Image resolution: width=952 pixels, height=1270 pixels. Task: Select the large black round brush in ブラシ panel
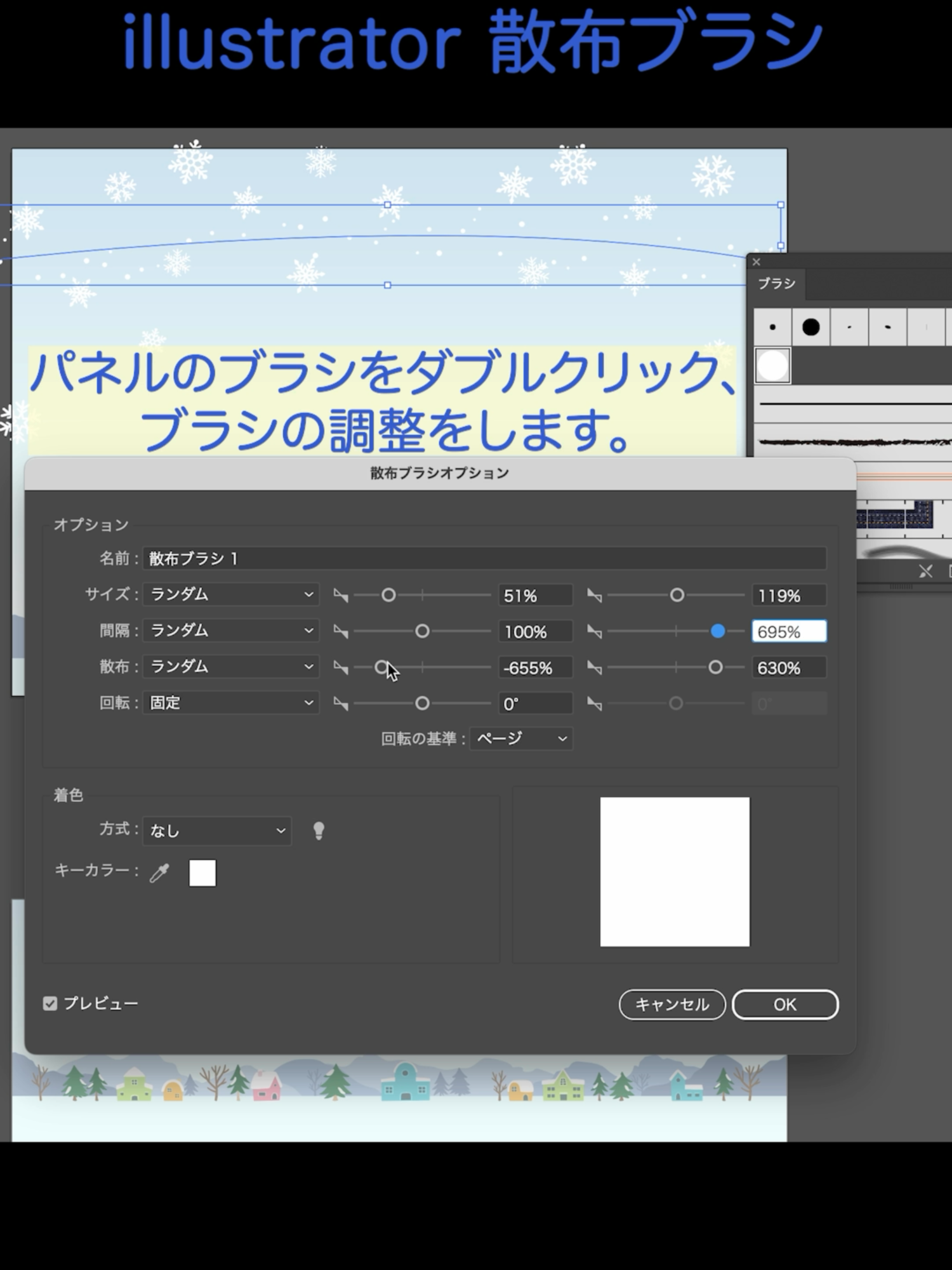(x=810, y=328)
